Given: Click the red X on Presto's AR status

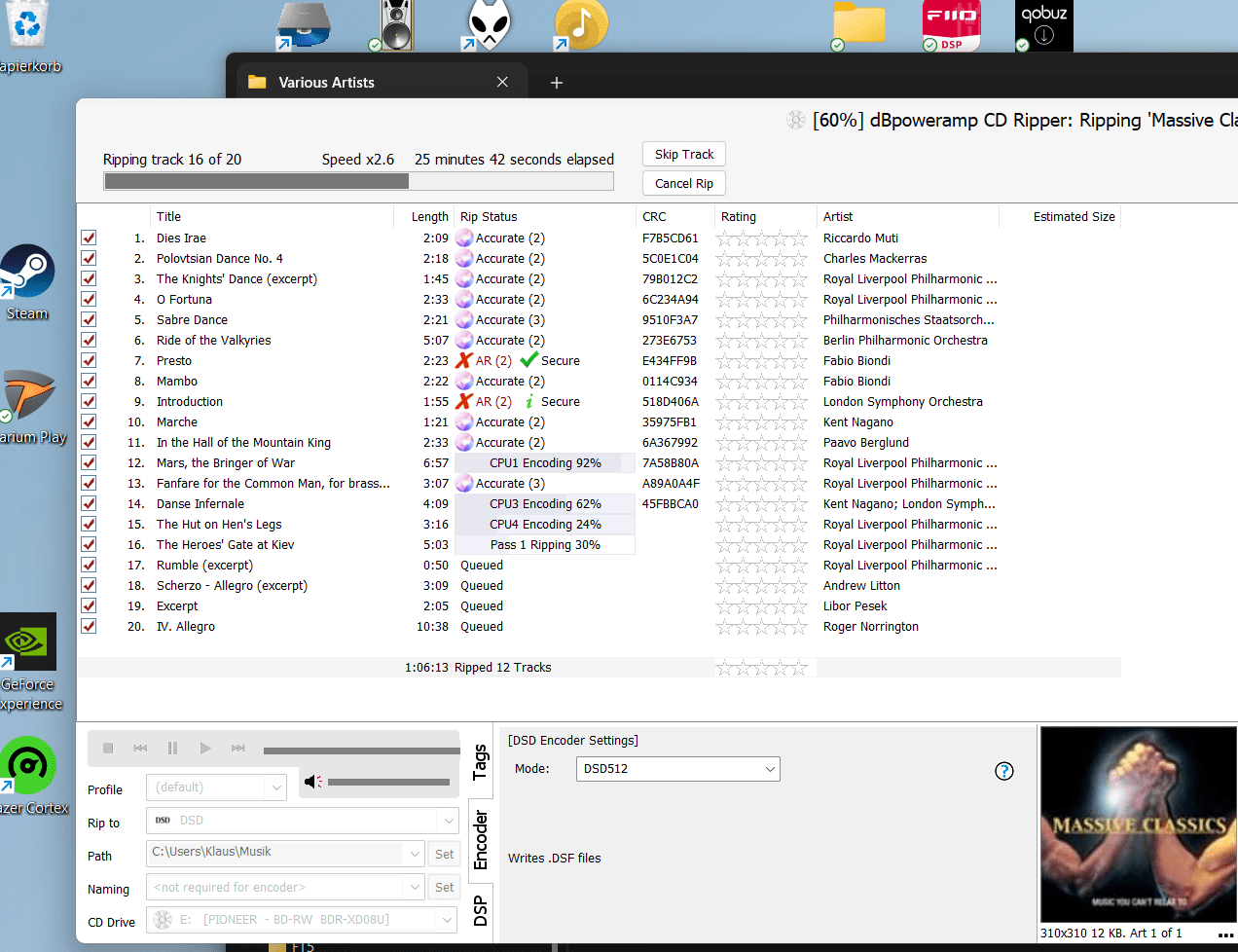Looking at the screenshot, I should click(464, 360).
